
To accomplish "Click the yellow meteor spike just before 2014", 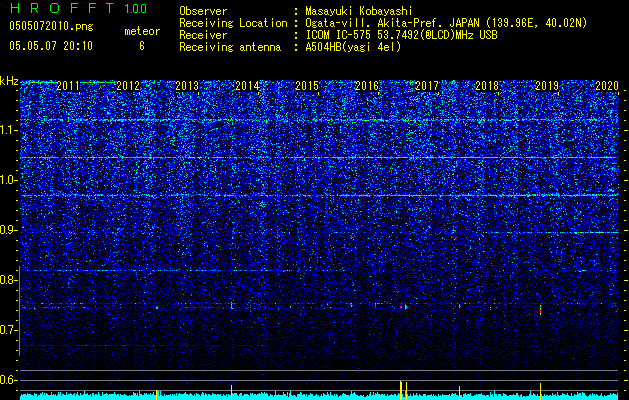I will point(231,392).
